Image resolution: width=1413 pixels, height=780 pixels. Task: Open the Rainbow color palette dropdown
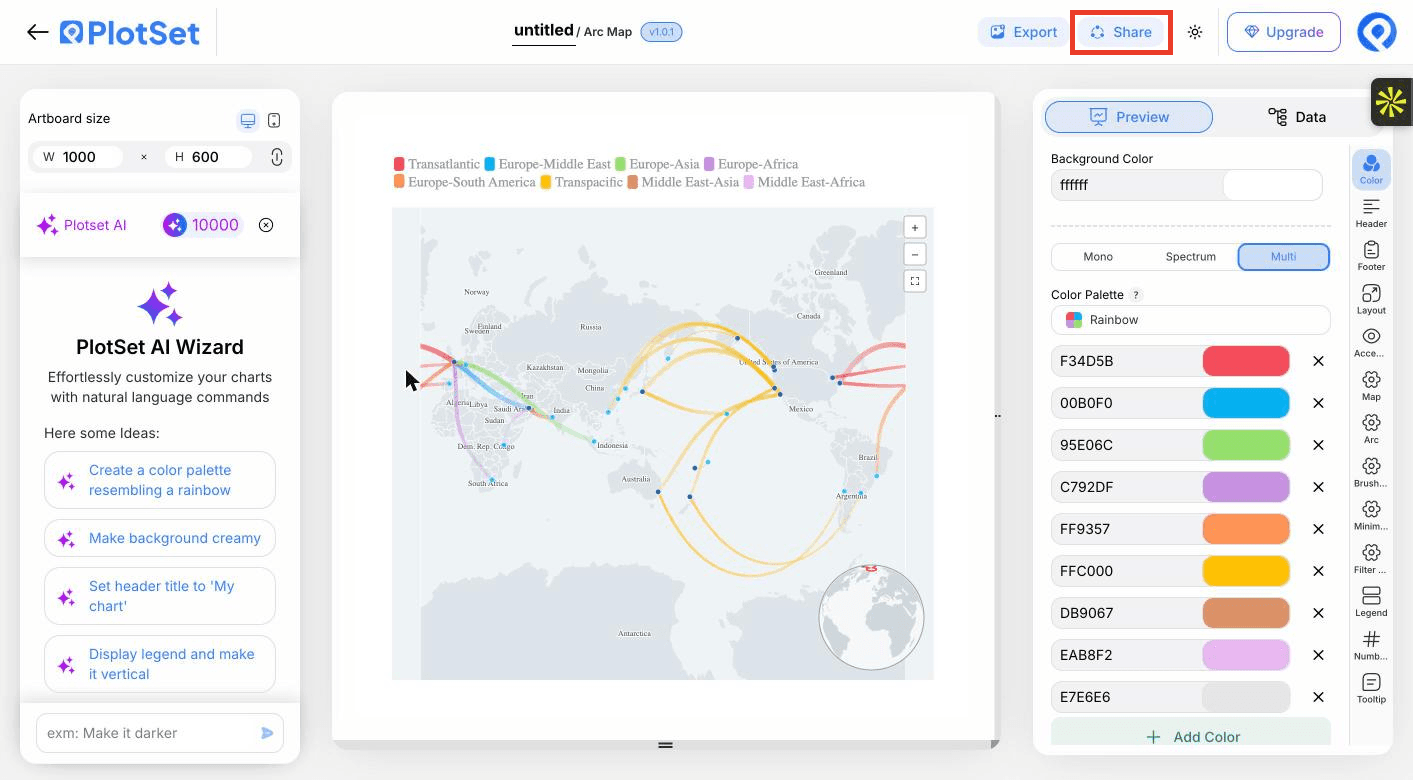(1190, 320)
